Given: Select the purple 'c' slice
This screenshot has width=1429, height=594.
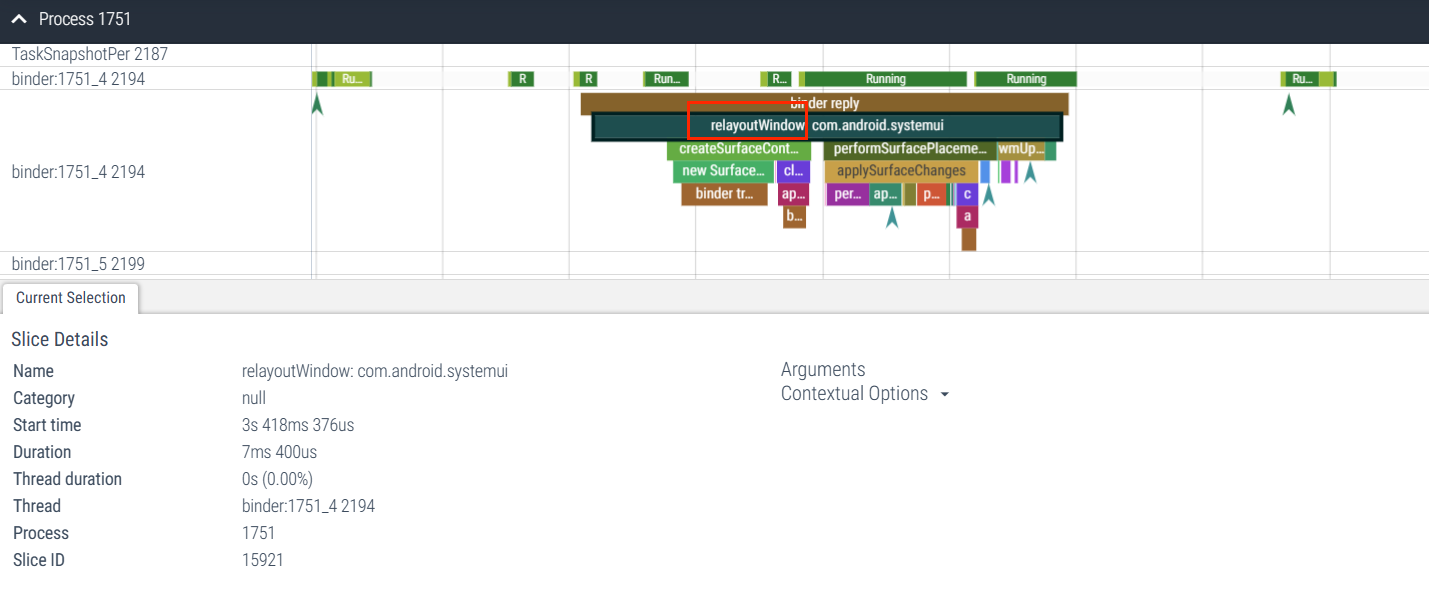Looking at the screenshot, I should (967, 194).
